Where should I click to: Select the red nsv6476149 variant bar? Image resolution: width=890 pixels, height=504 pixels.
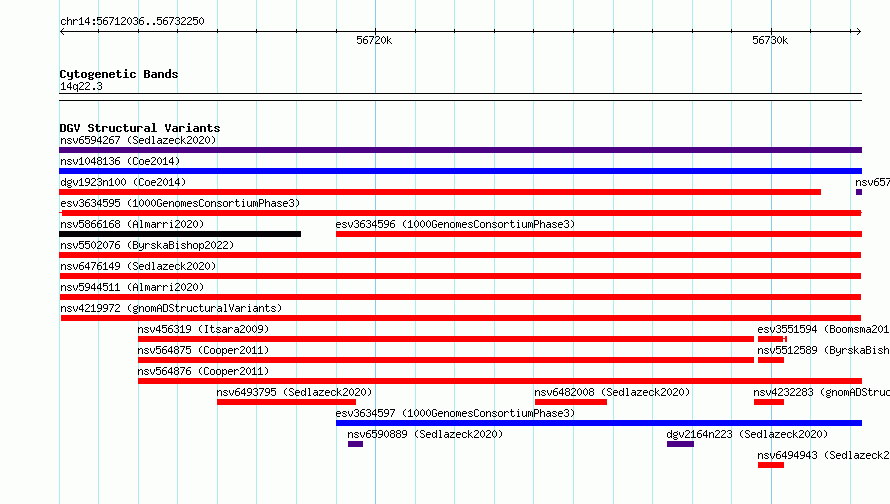click(460, 276)
